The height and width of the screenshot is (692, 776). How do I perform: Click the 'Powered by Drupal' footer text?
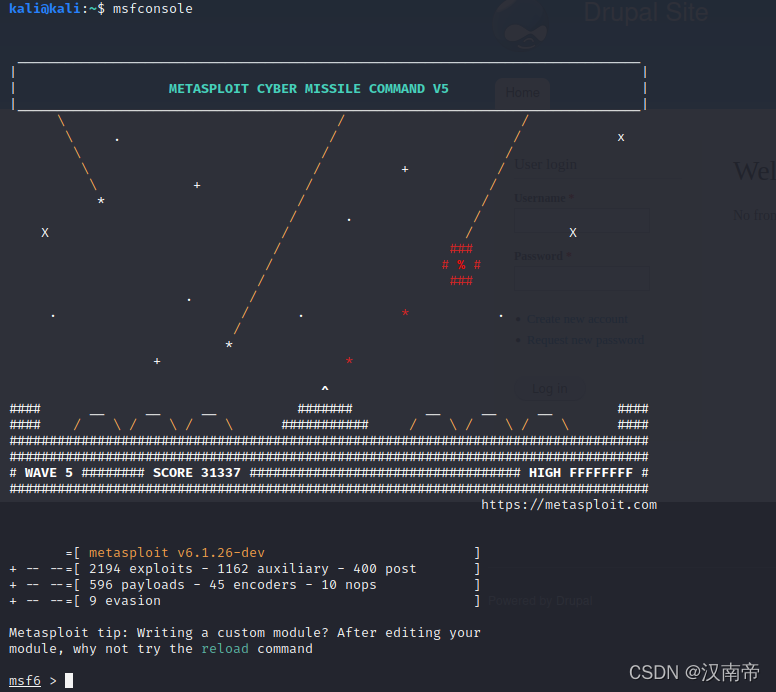click(x=540, y=601)
